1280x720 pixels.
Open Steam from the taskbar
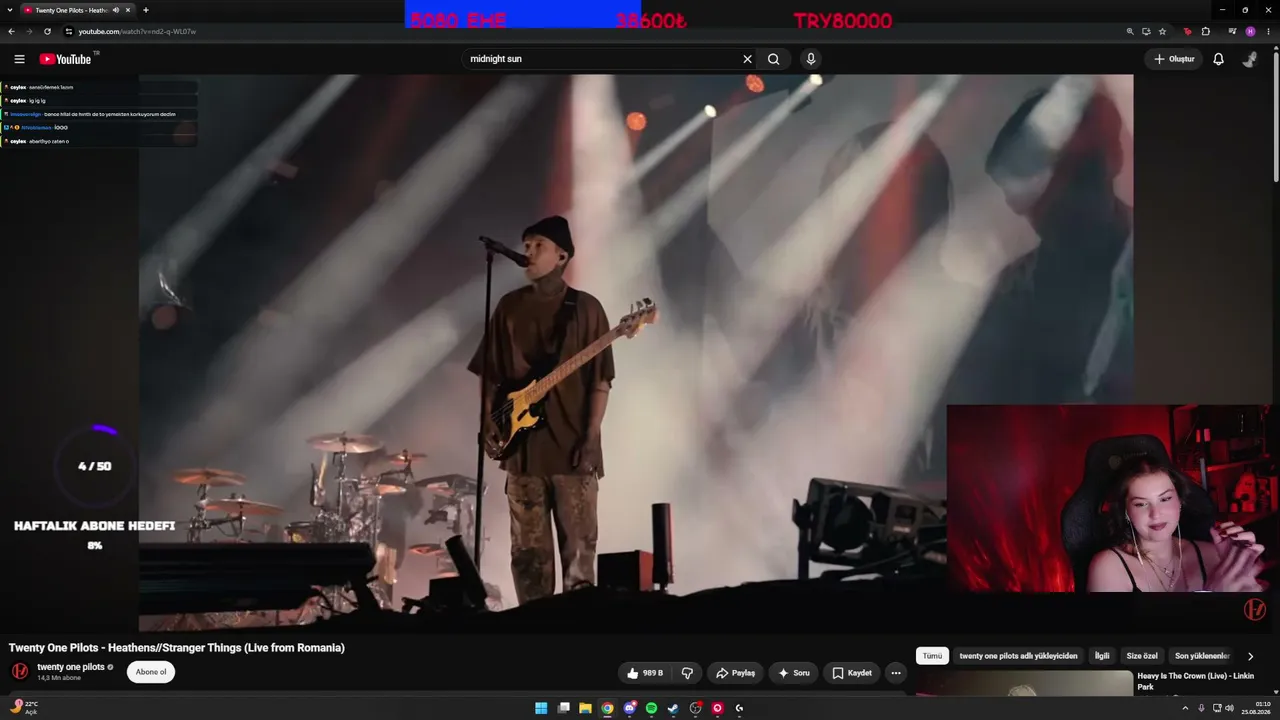click(673, 708)
